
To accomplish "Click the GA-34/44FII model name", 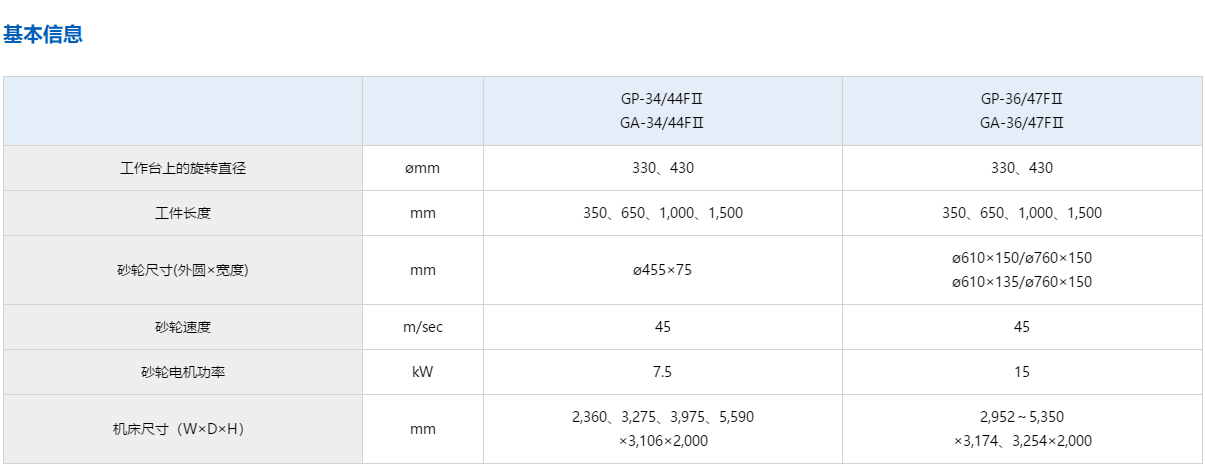I will click(662, 123).
